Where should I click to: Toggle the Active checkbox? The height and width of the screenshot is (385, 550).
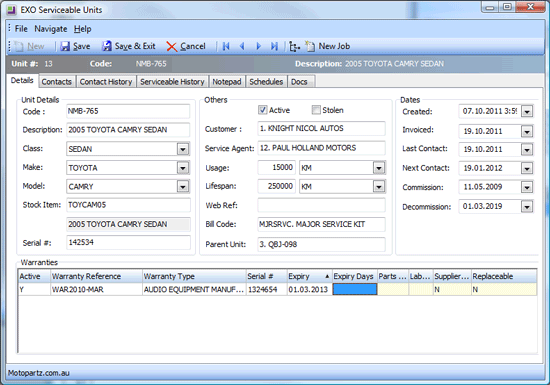[263, 110]
